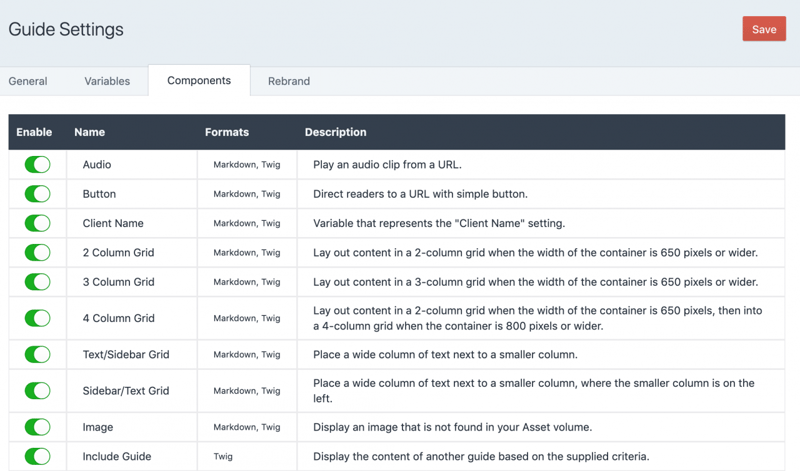Turn off the Sidebar/Text Grid toggle

click(x=37, y=391)
